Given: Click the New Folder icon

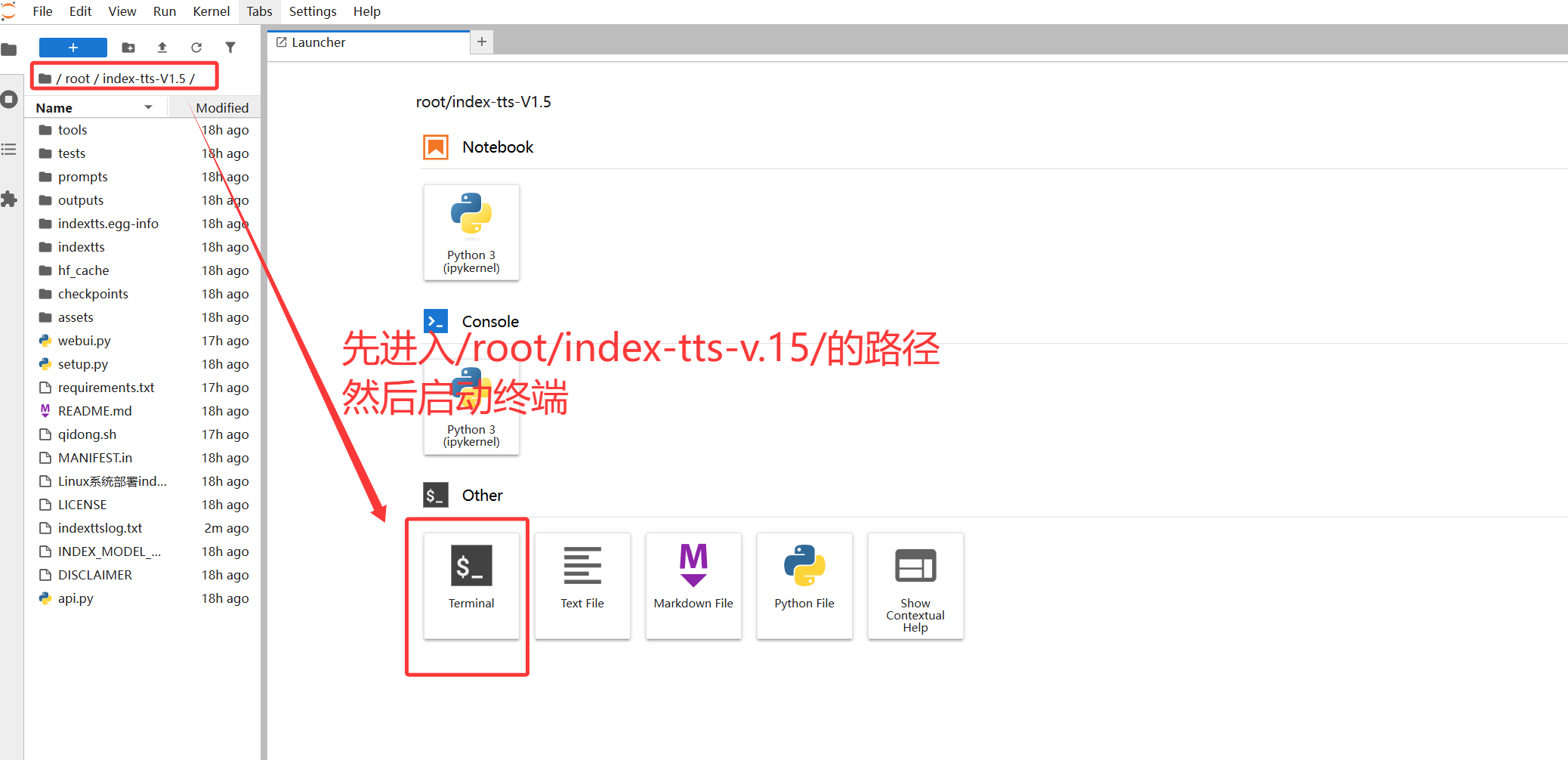Looking at the screenshot, I should (x=128, y=48).
